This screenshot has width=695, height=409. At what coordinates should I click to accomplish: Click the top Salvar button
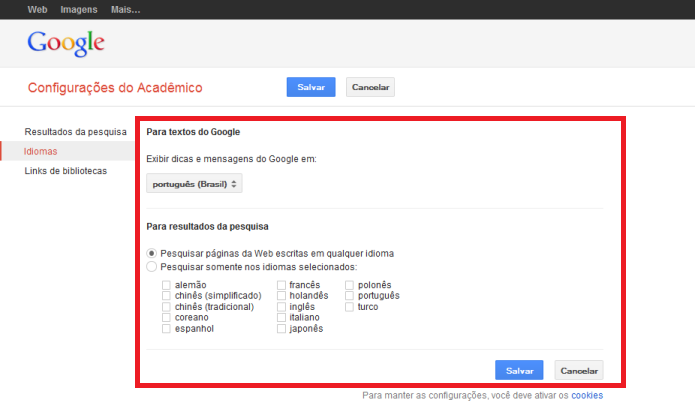(311, 87)
